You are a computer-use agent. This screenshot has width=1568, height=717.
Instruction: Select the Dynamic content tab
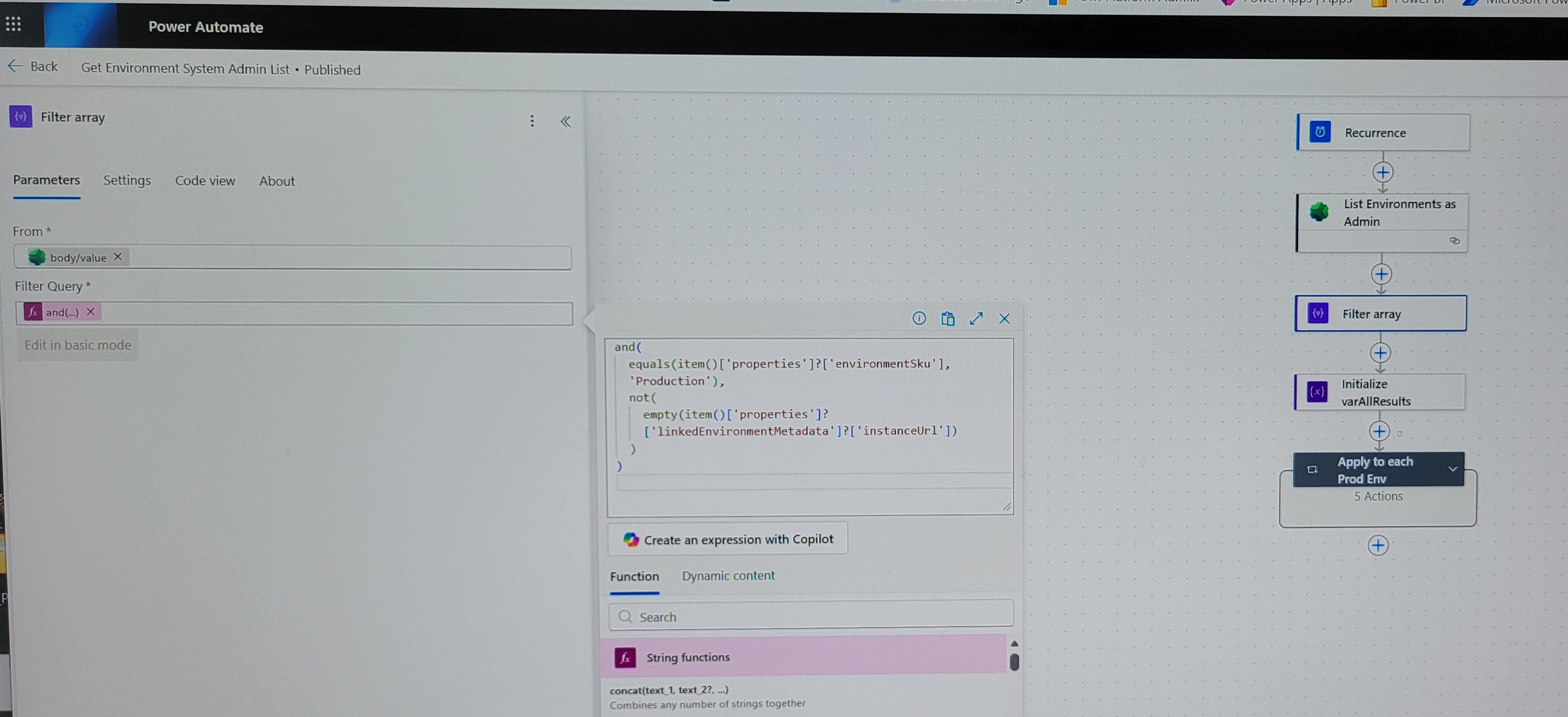coord(728,575)
